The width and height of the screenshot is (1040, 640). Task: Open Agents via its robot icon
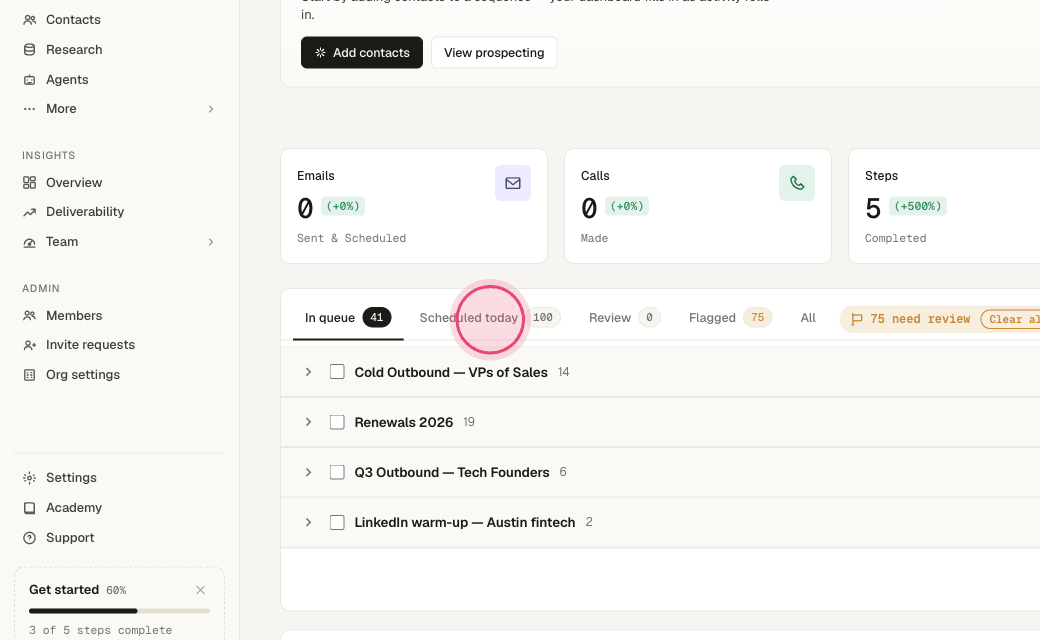pos(29,80)
